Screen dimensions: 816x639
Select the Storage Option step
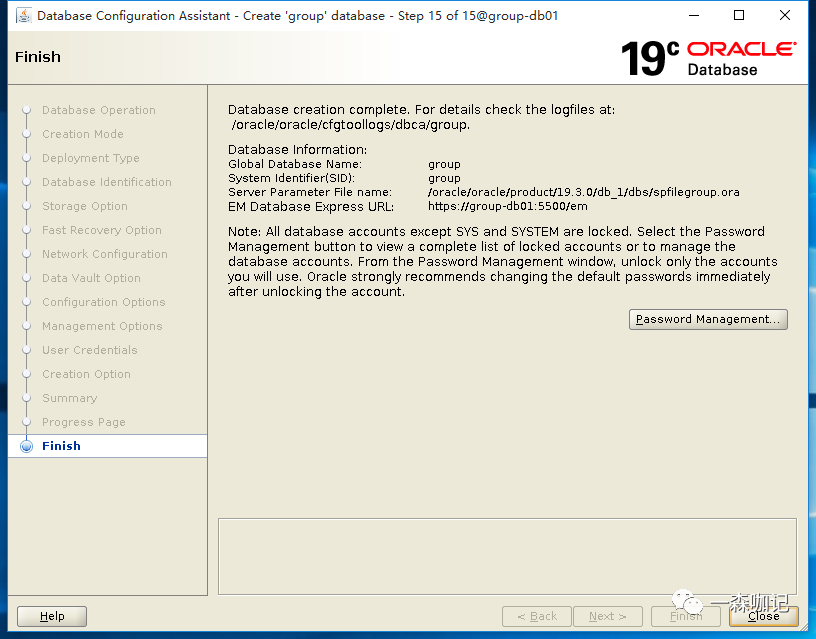click(x=85, y=206)
